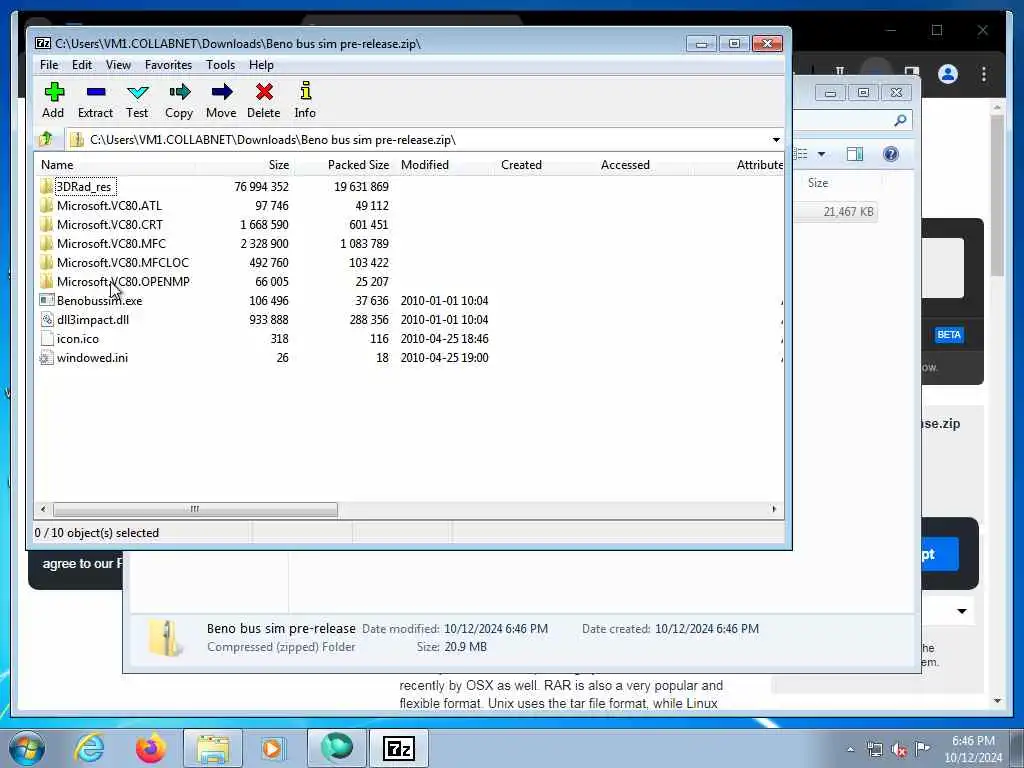Select the Microsoft.VC80.MFC folder icon

46,244
